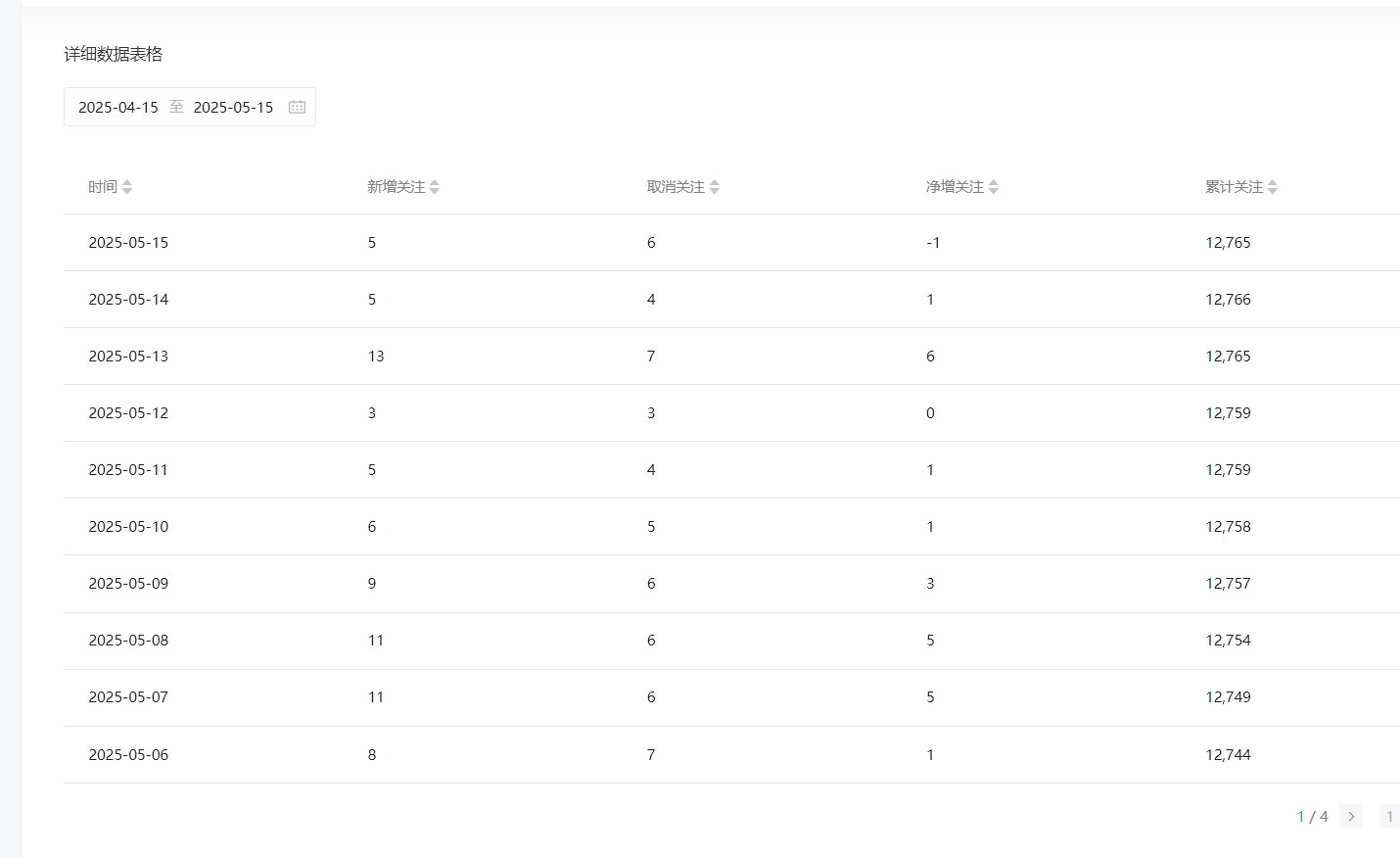The image size is (1400, 858).
Task: Click the 2025-05-06 row date
Action: [x=128, y=755]
